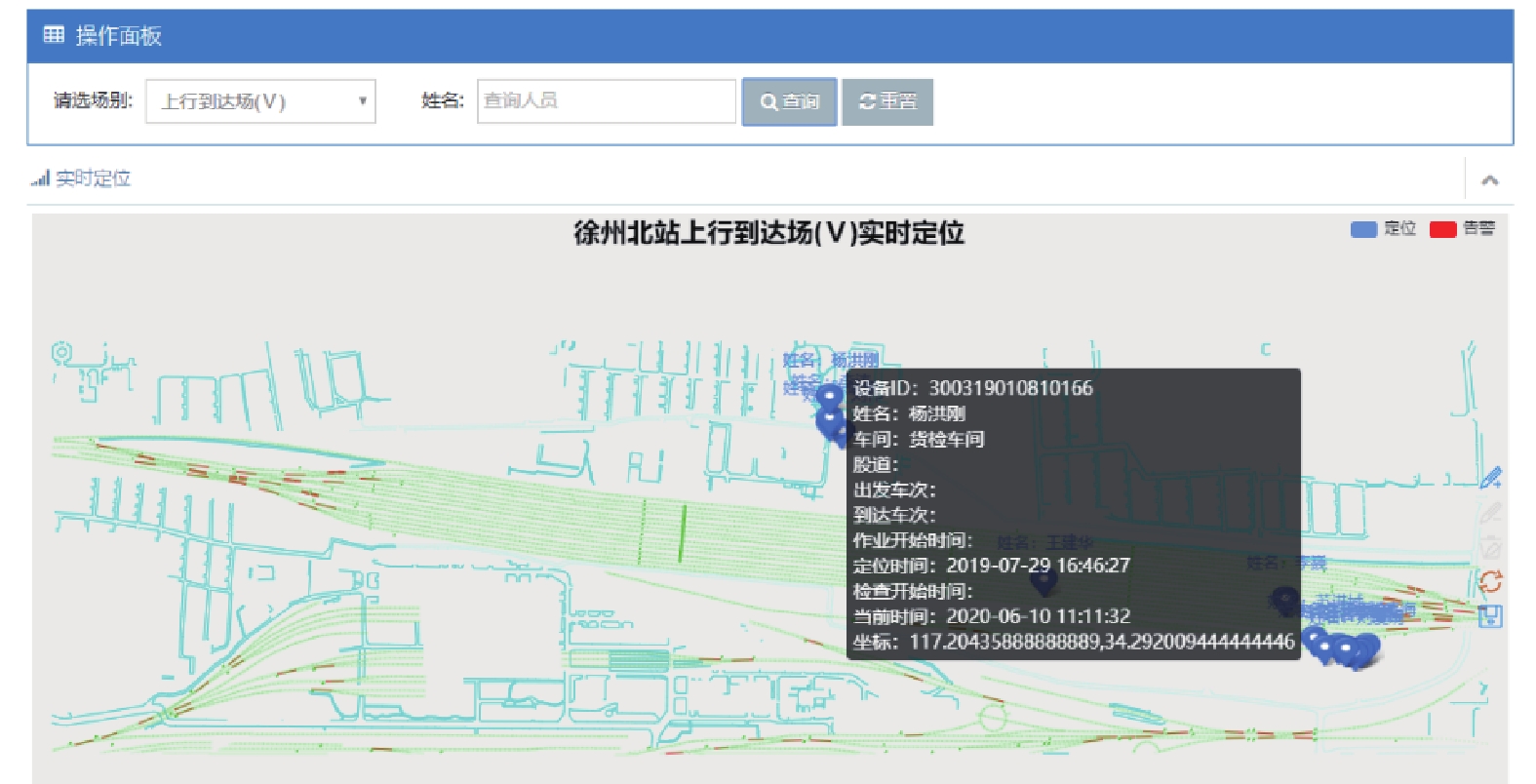Image resolution: width=1536 pixels, height=784 pixels.
Task: Click the 操作面板 grid icon
Action: coord(54,35)
